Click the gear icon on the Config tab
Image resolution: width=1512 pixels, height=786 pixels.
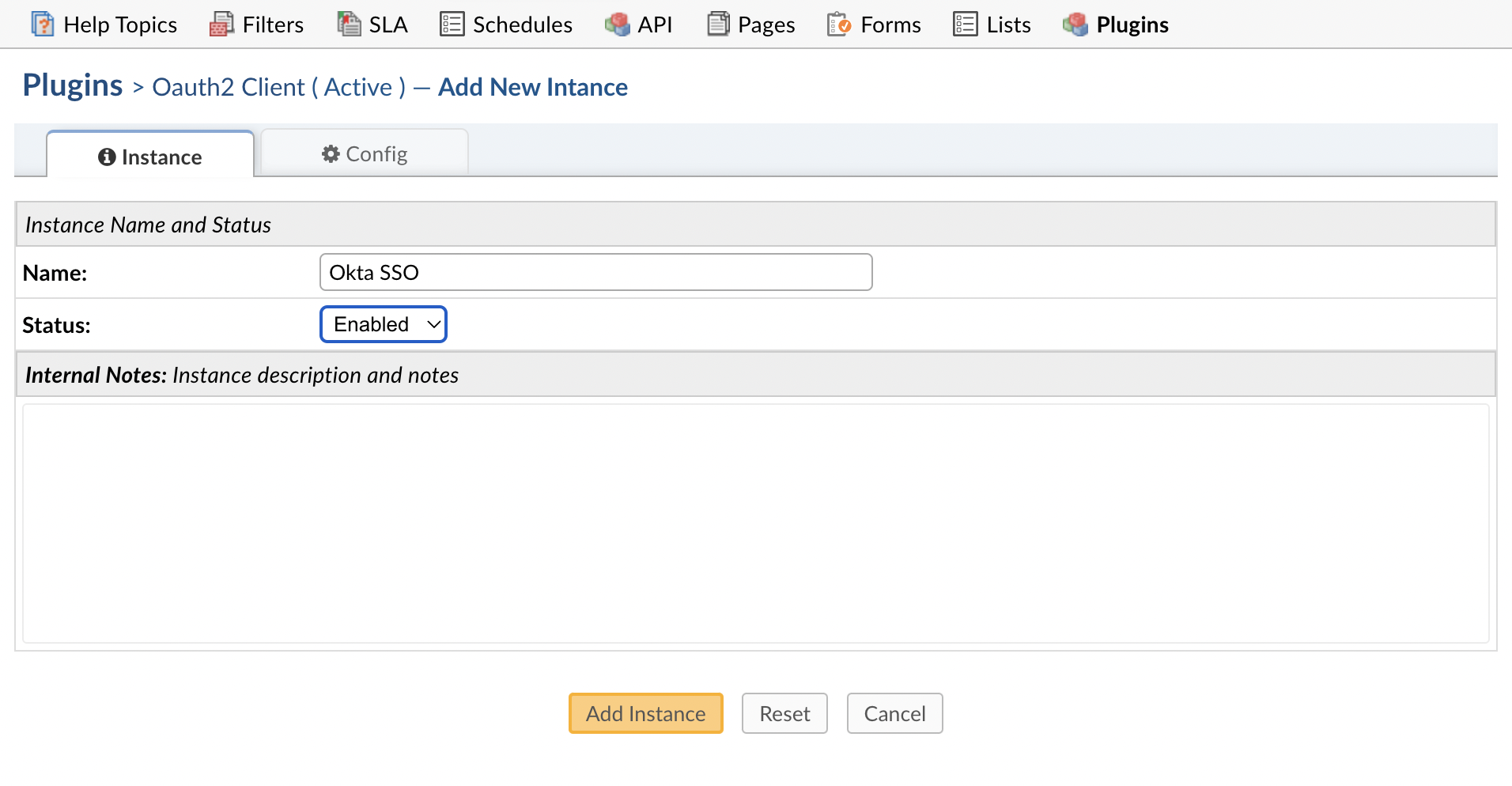click(331, 153)
